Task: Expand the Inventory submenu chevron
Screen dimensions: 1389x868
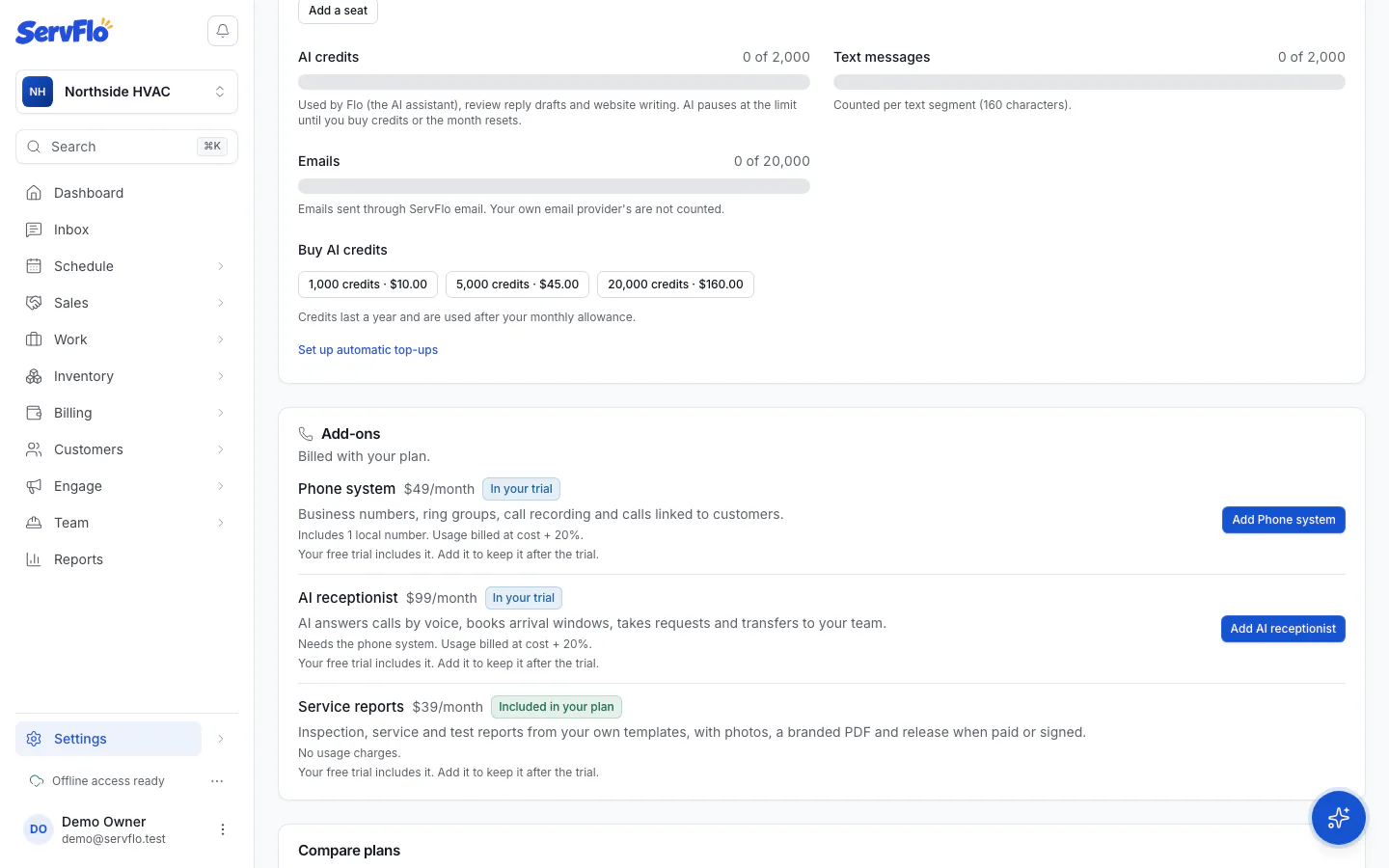Action: coord(221,376)
